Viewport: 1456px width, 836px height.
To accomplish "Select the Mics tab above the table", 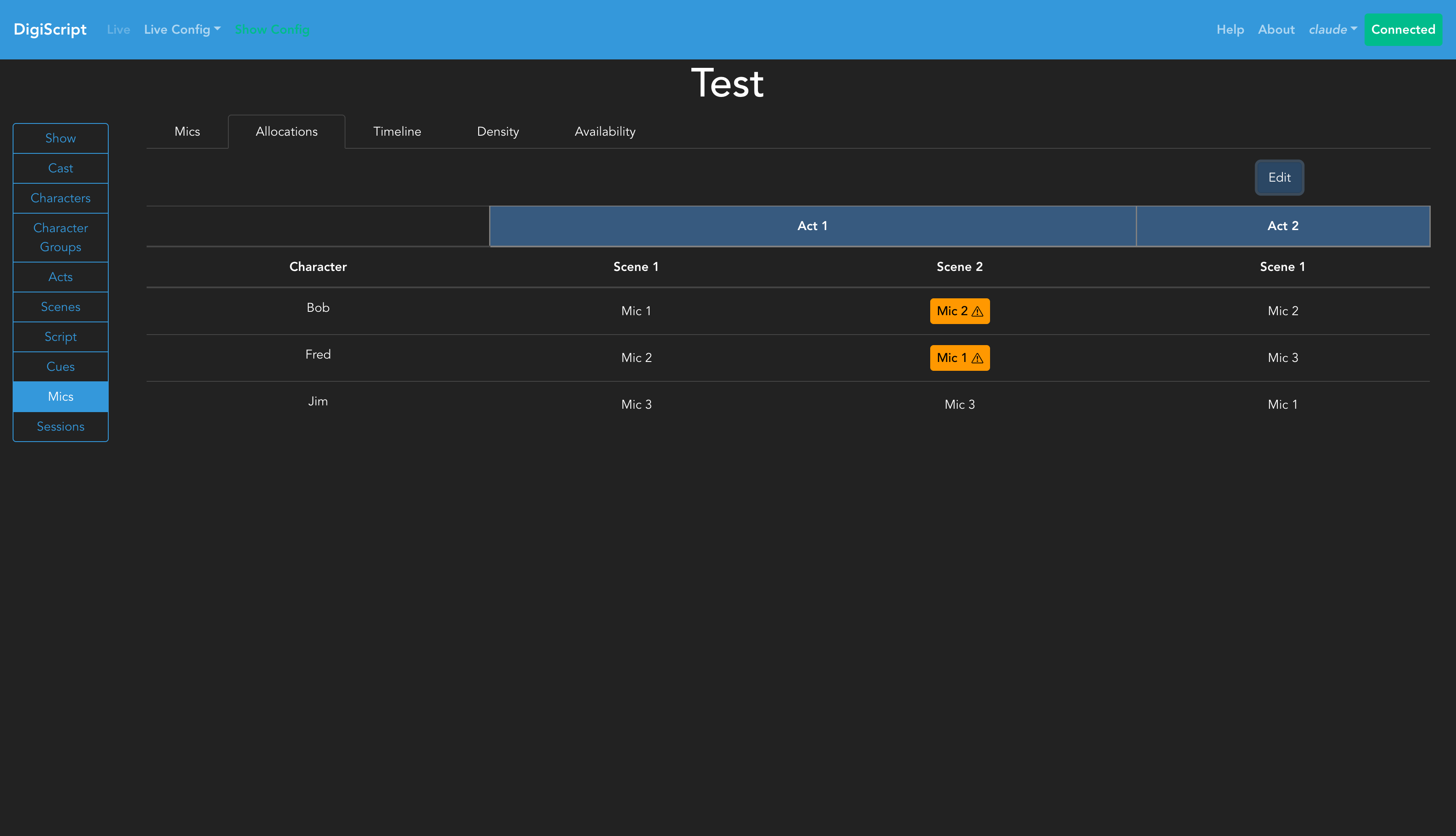I will point(187,131).
